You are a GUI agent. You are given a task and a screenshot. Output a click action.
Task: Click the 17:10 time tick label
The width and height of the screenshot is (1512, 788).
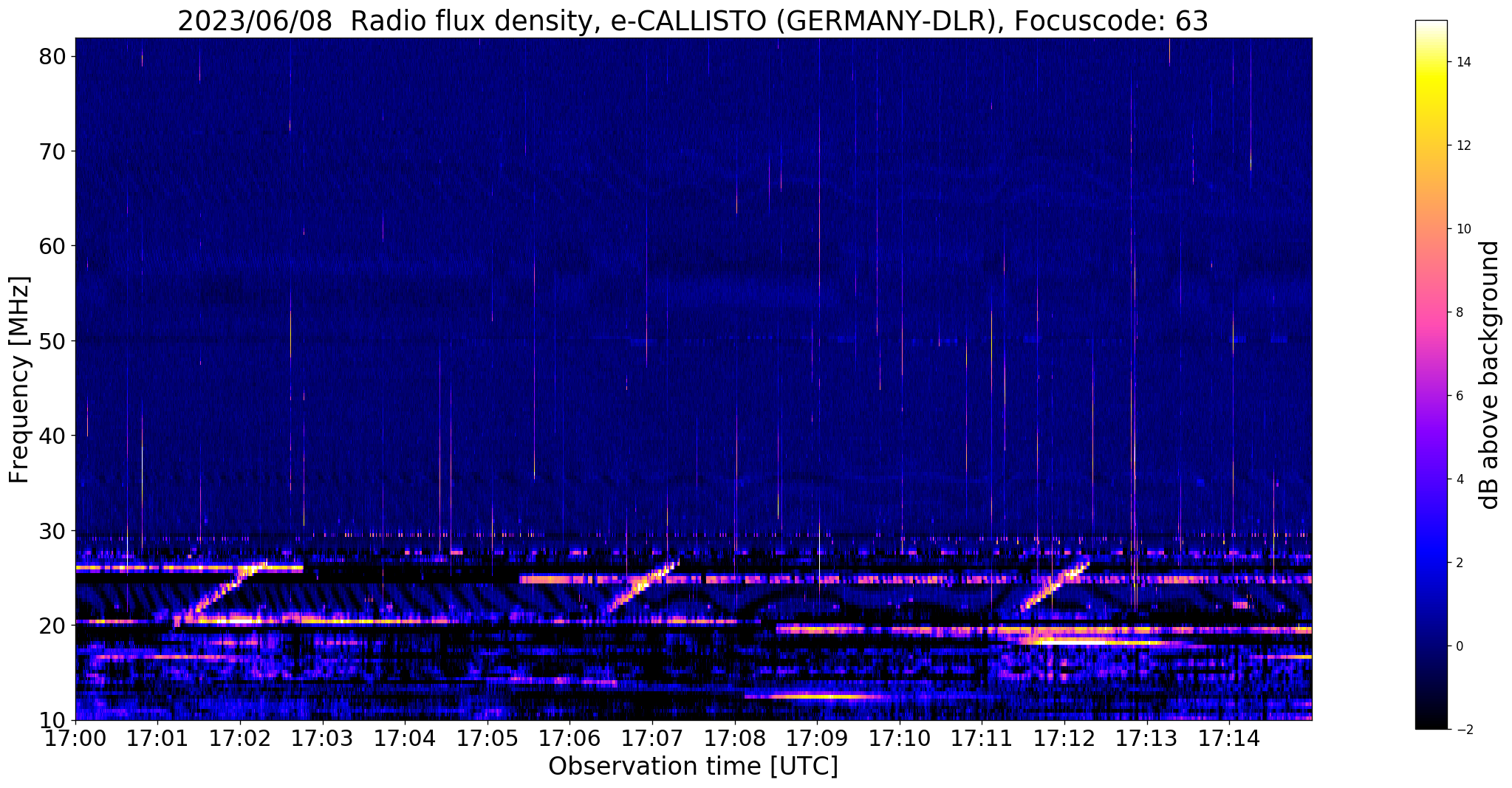pos(900,739)
